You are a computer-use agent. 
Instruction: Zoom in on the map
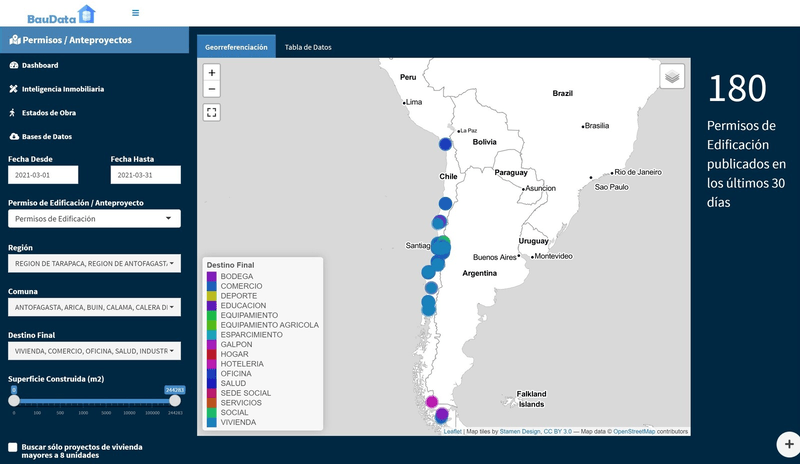[212, 72]
